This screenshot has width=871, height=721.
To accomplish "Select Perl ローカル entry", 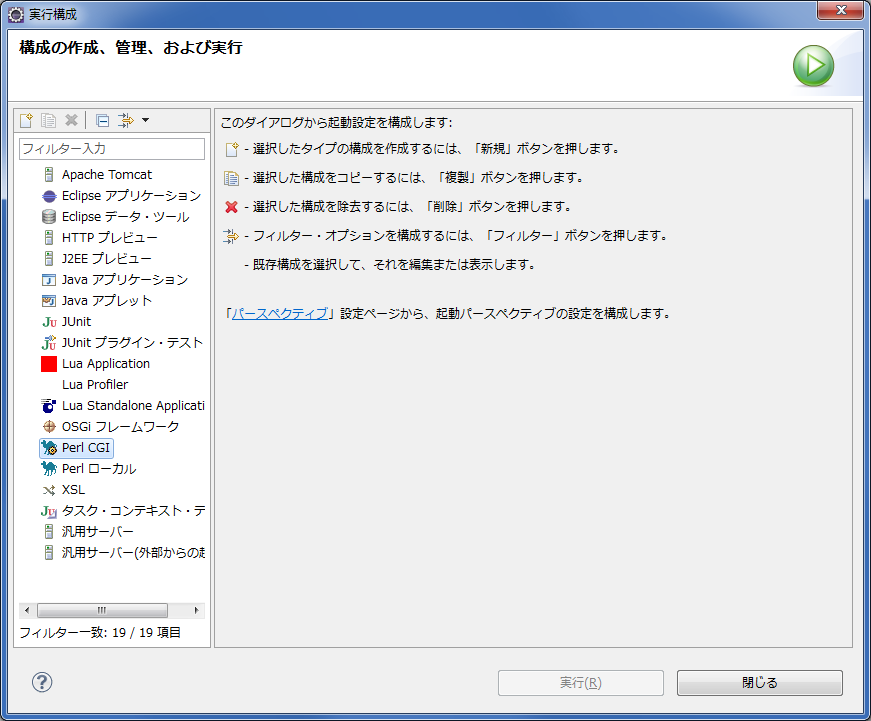I will pos(99,469).
